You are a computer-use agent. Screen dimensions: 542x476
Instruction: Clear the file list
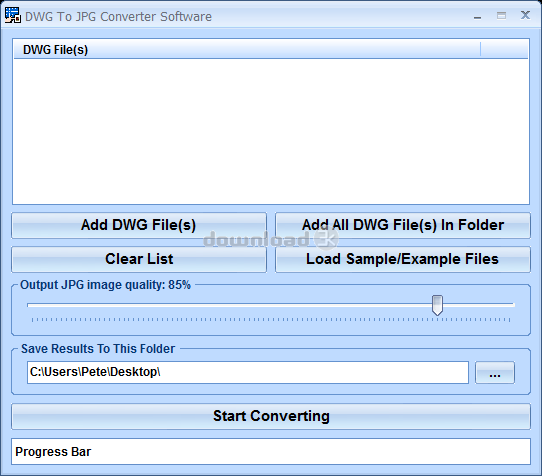[x=139, y=259]
